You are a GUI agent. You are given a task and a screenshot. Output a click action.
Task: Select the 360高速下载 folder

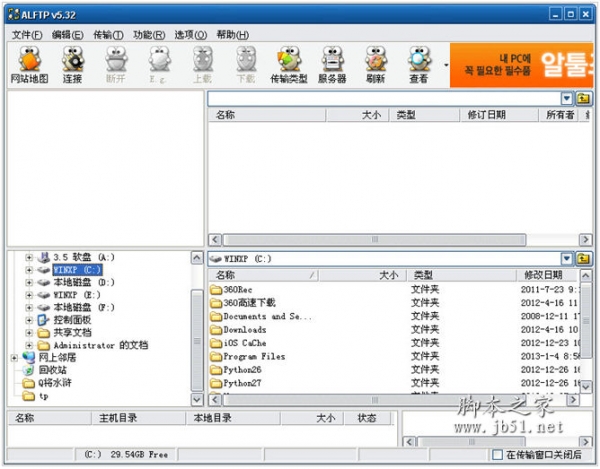[x=243, y=303]
